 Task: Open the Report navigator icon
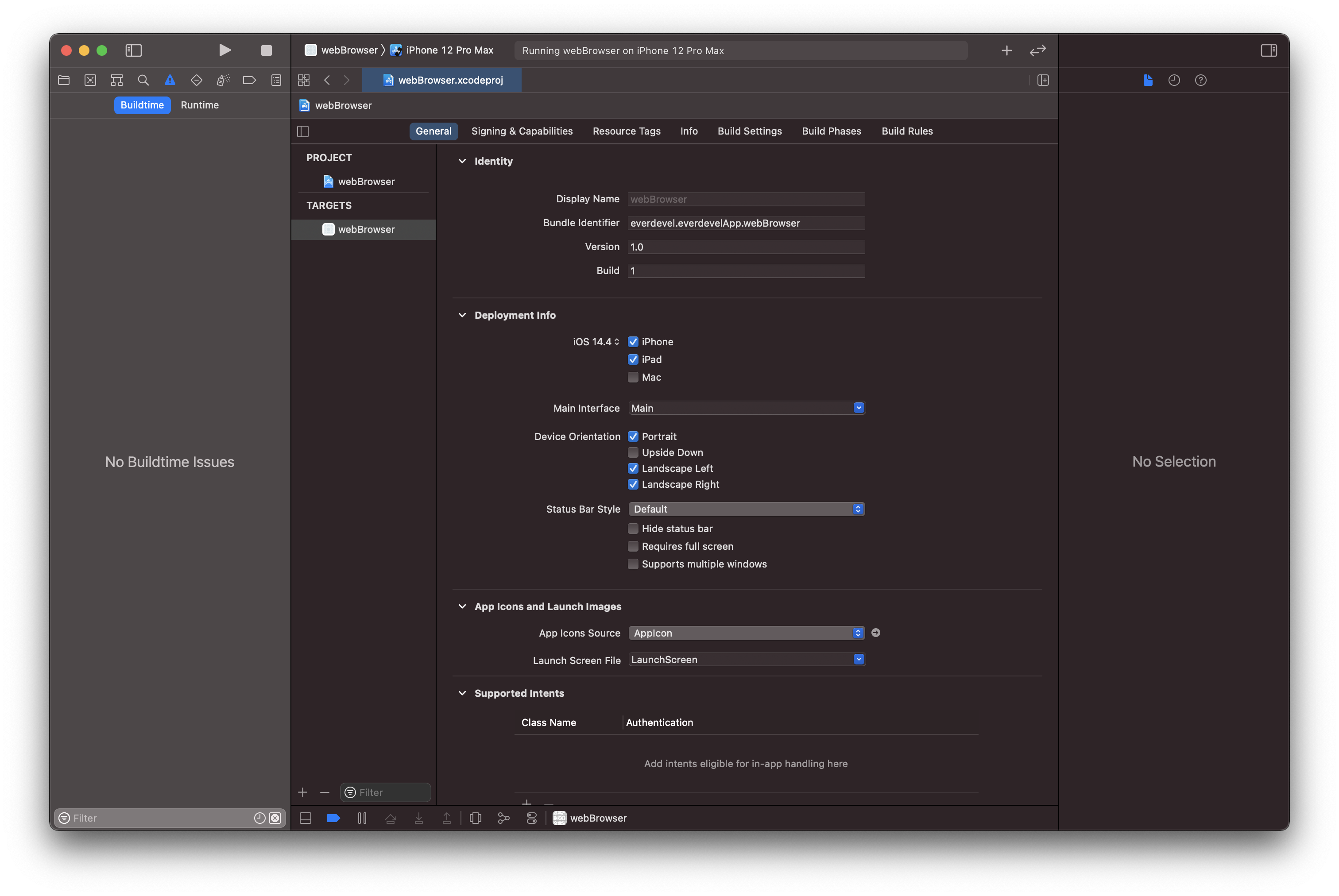[x=276, y=80]
